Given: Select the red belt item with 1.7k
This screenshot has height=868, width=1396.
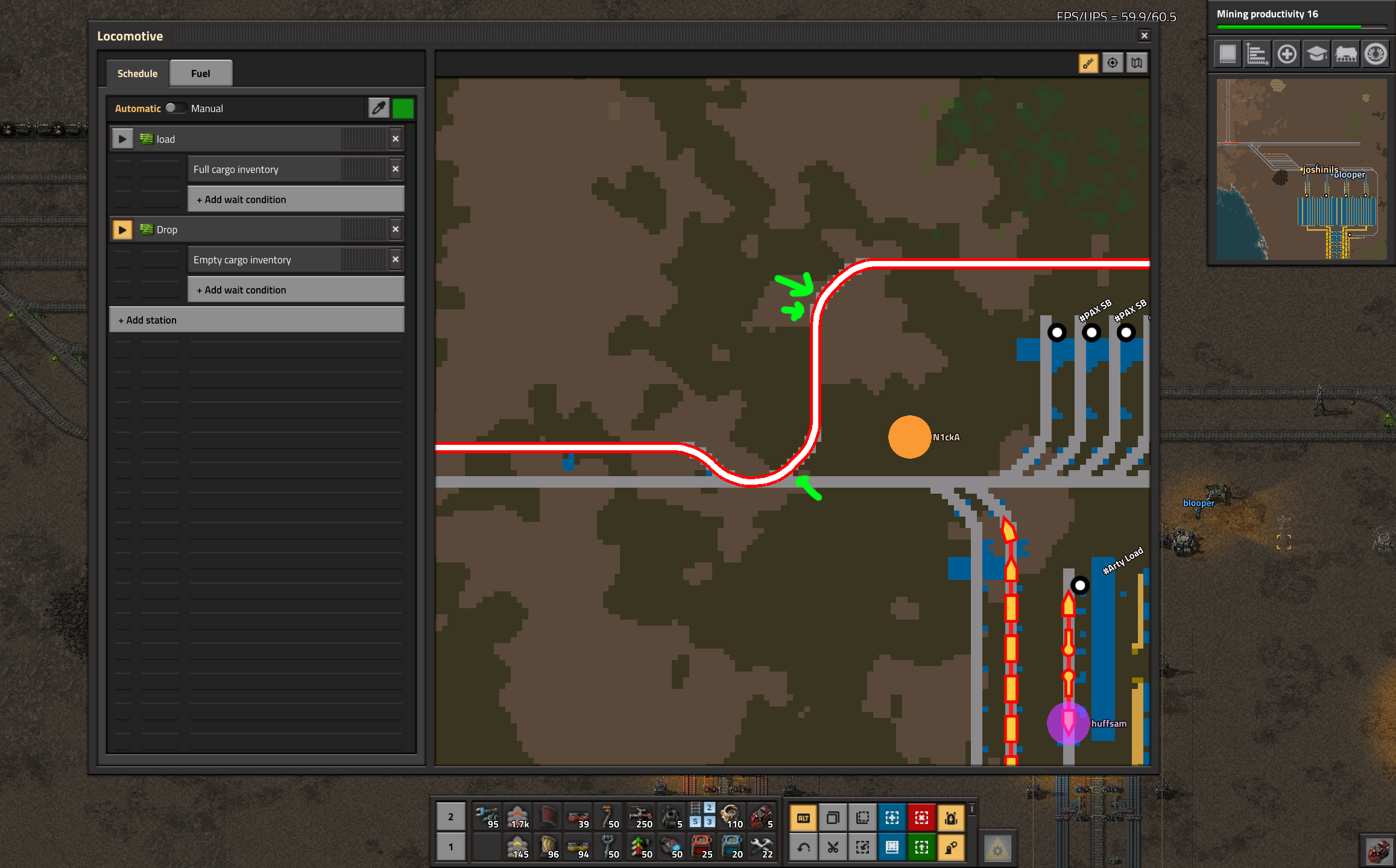Looking at the screenshot, I should (518, 817).
